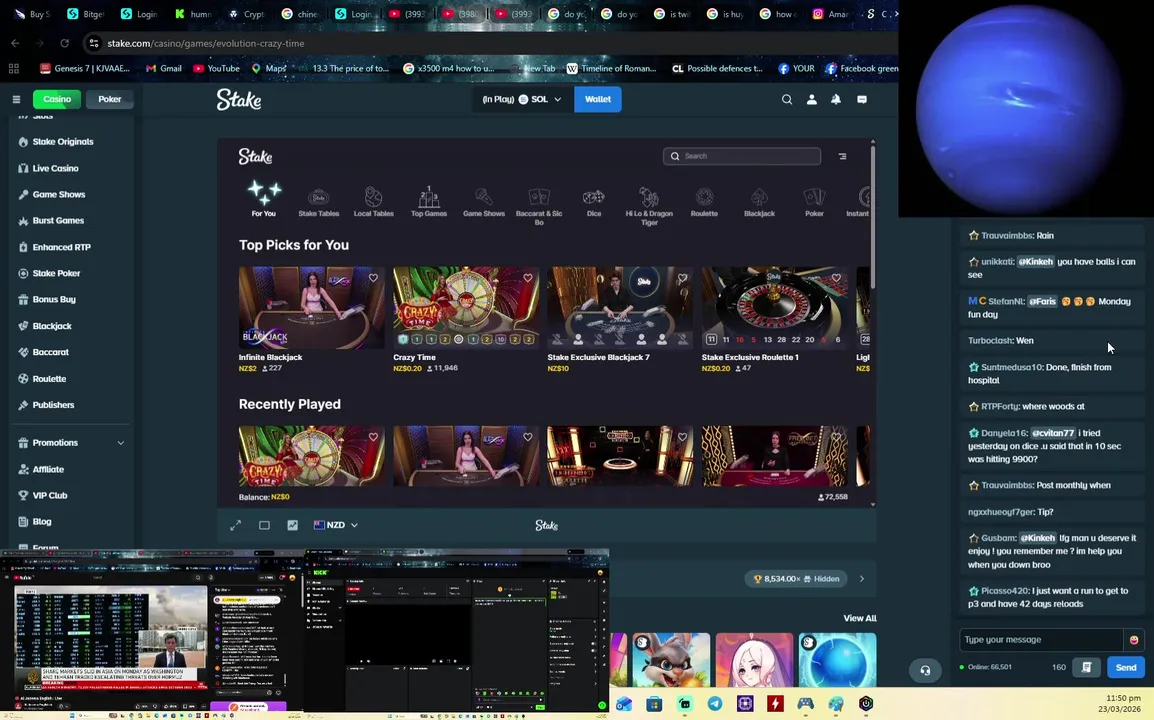Favorite the Crazy Time top pick heart
This screenshot has width=1154, height=720.
click(528, 278)
